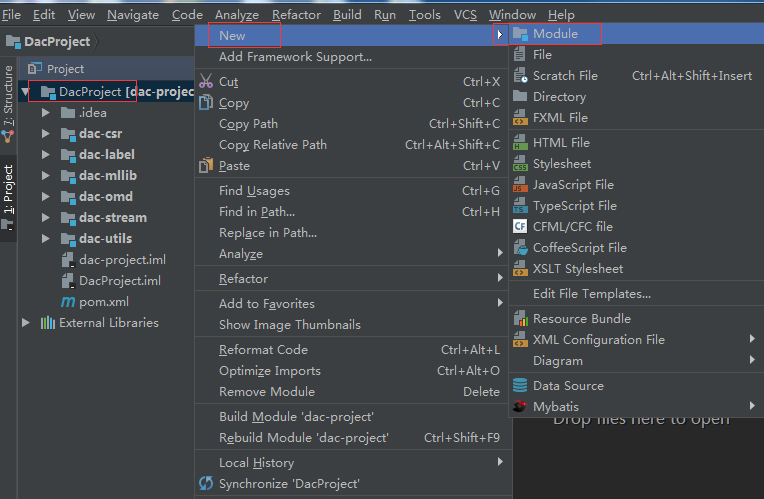This screenshot has height=499, width=764.
Task: Click the Module folder icon in submenu
Action: click(x=520, y=34)
